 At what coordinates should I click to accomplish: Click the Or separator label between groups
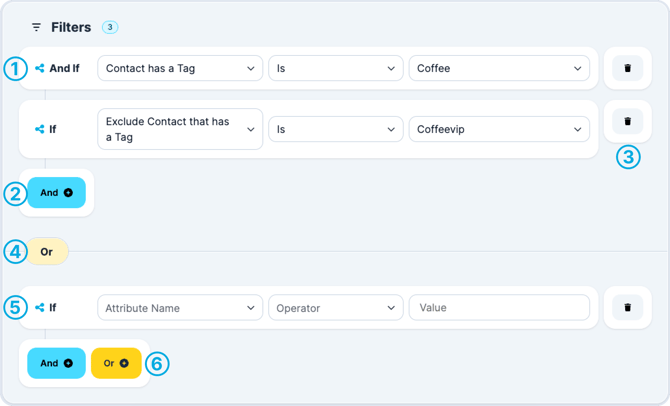[46, 251]
